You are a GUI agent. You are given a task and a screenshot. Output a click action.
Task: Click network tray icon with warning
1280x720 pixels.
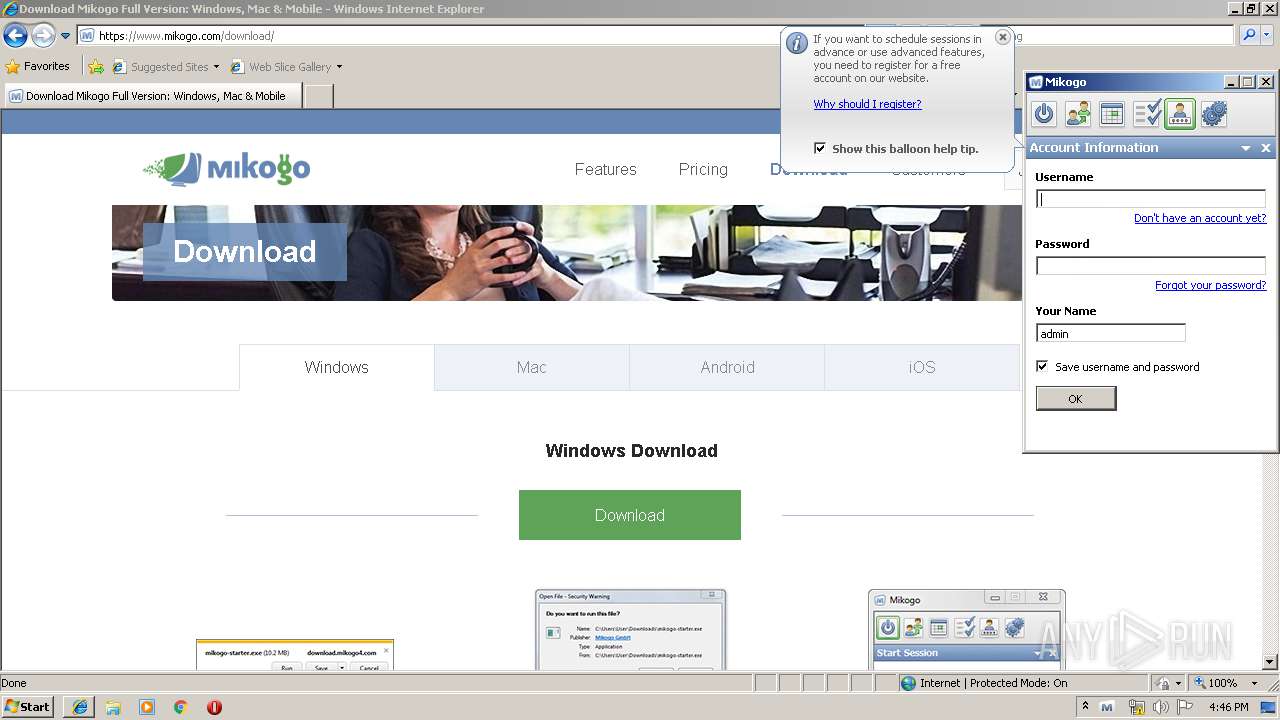pyautogui.click(x=1137, y=707)
